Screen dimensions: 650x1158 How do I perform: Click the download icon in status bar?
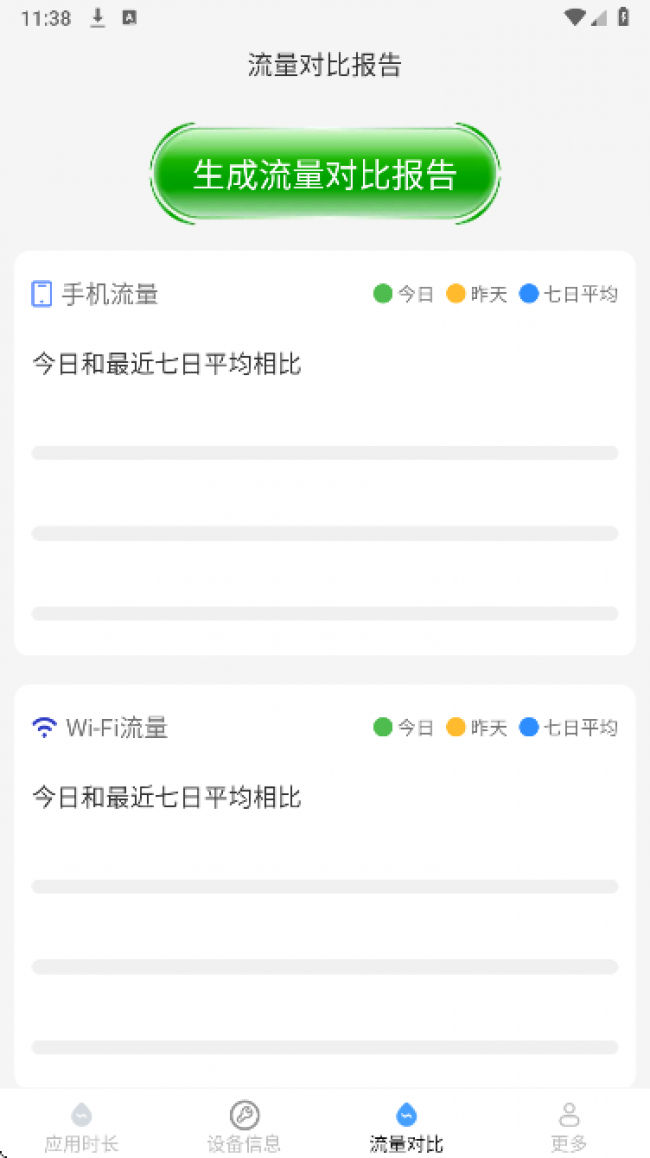point(98,18)
